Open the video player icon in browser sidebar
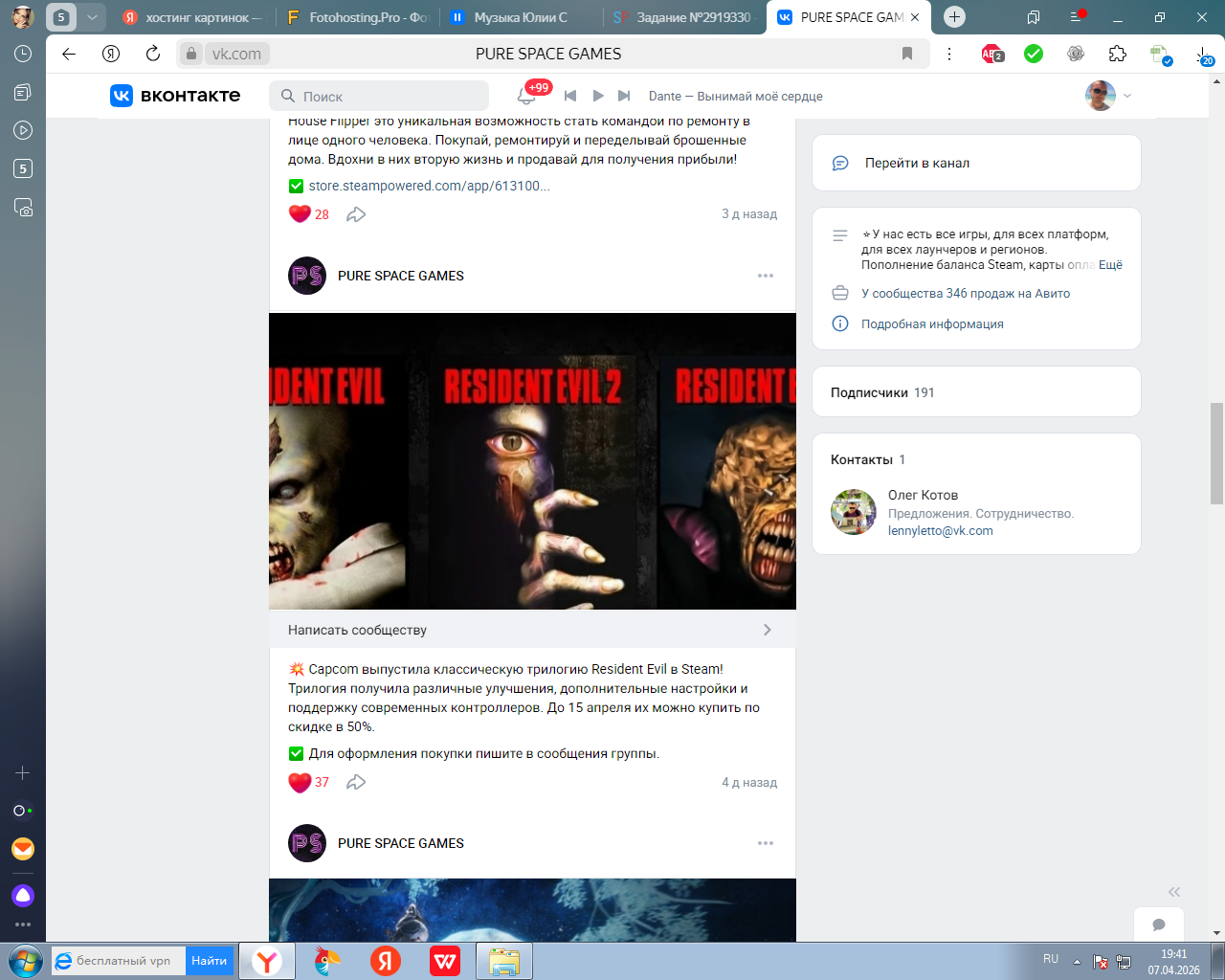1225x980 pixels. click(x=23, y=130)
